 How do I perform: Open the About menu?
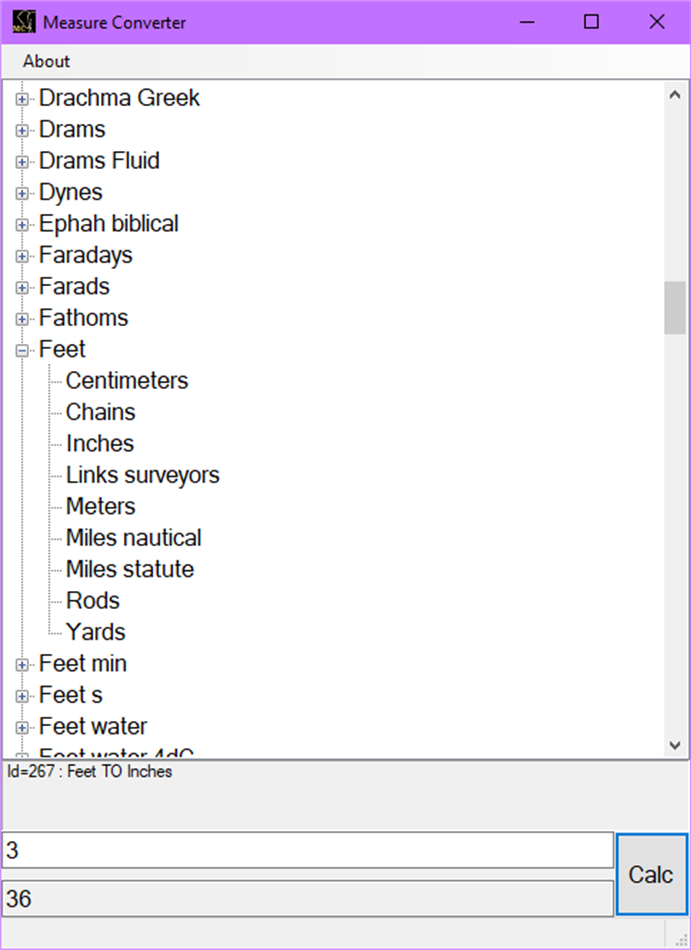tap(44, 61)
